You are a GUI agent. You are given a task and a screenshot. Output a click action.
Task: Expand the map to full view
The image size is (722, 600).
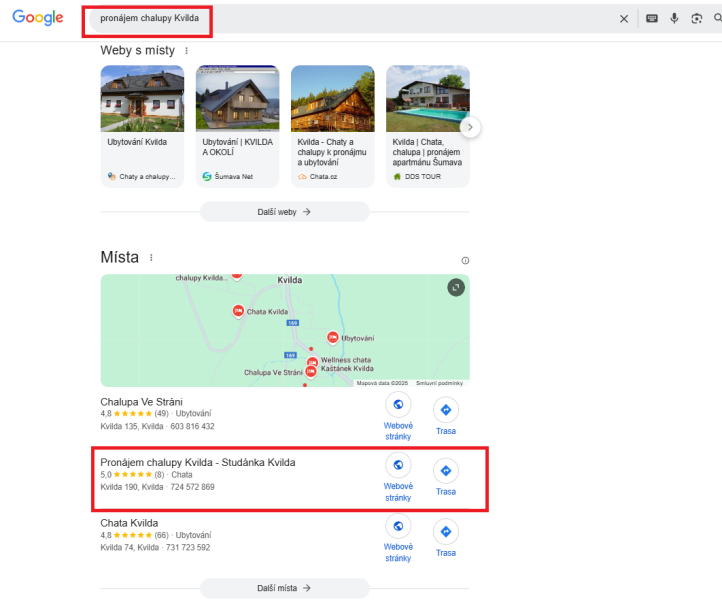456,288
